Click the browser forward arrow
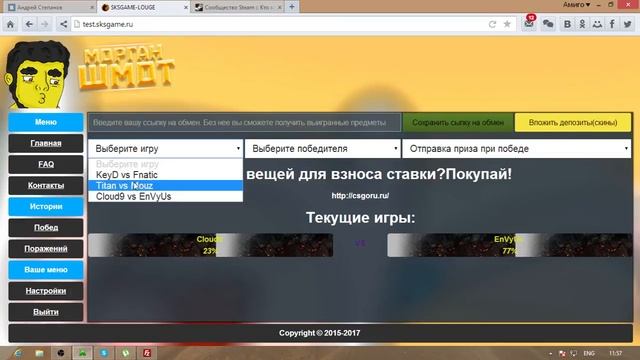This screenshot has height=360, width=640. tap(44, 24)
